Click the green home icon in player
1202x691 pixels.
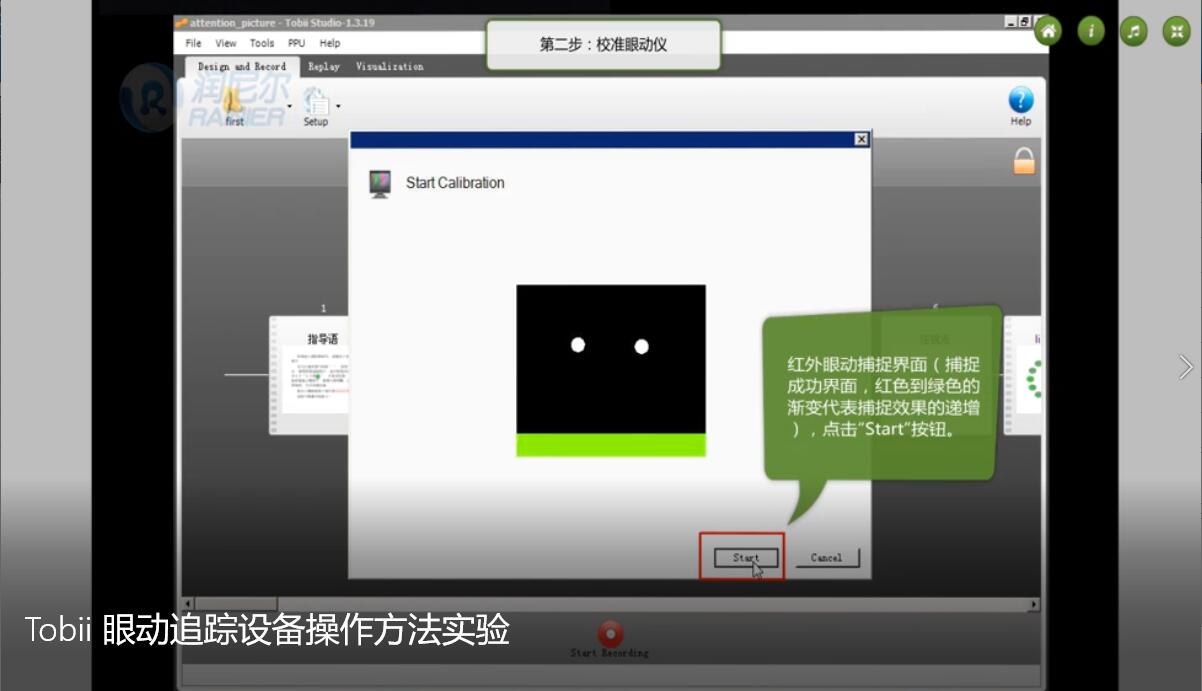tap(1048, 31)
